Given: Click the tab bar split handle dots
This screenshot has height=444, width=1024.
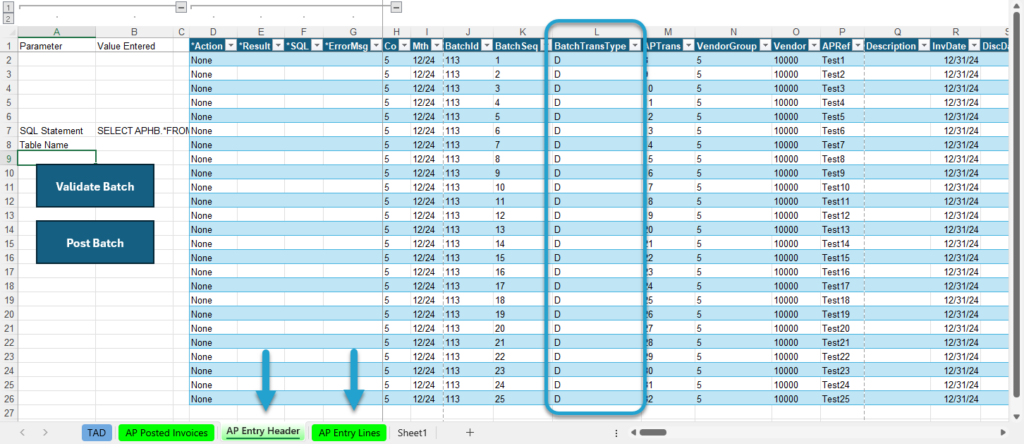Looking at the screenshot, I should [x=616, y=432].
